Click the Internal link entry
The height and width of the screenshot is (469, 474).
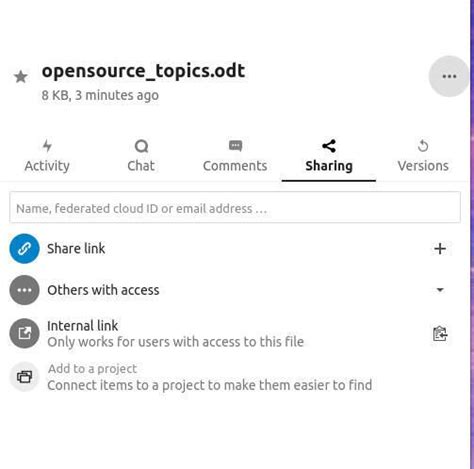click(x=175, y=334)
